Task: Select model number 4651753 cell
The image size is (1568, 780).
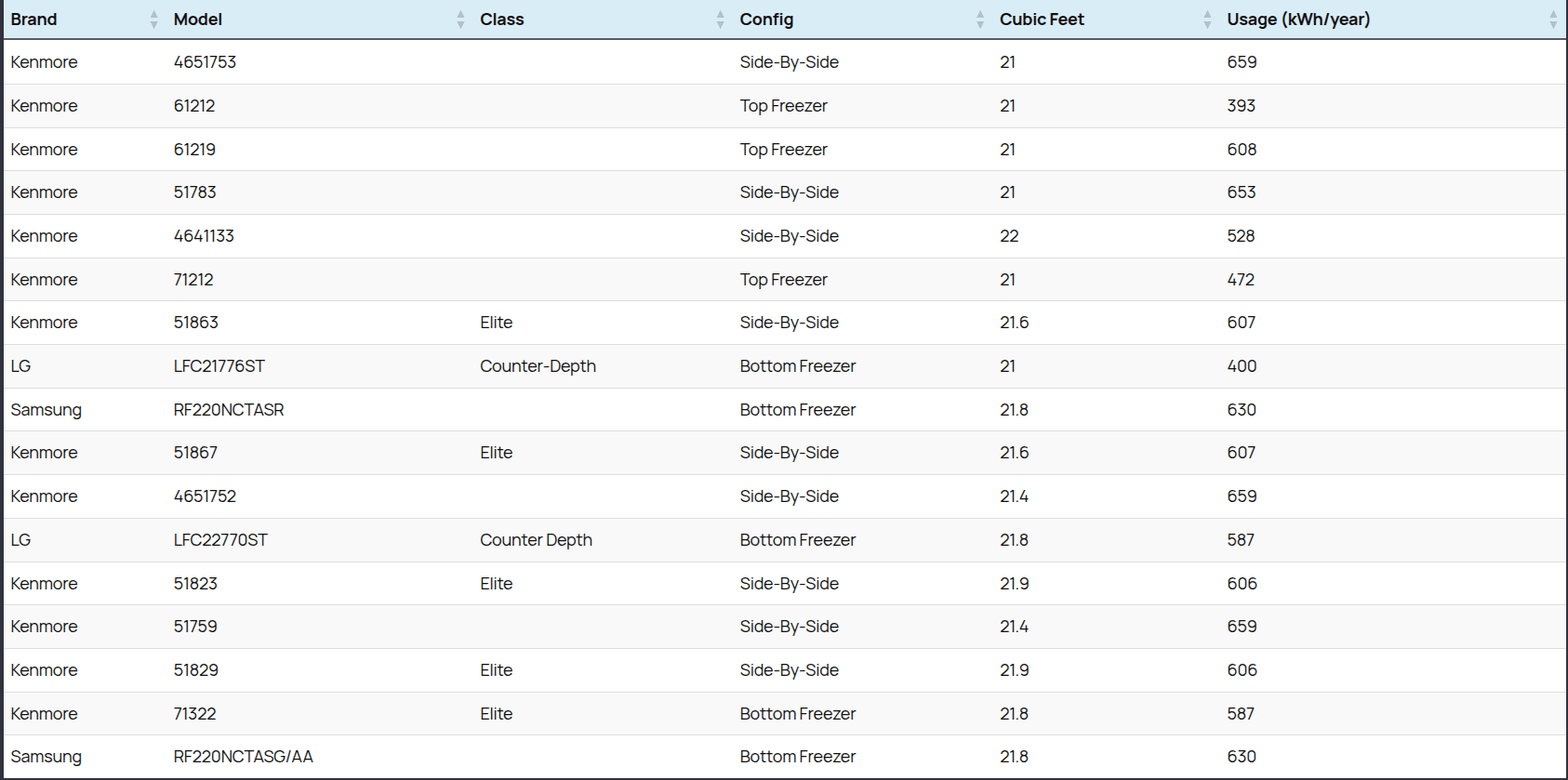Action: point(205,62)
